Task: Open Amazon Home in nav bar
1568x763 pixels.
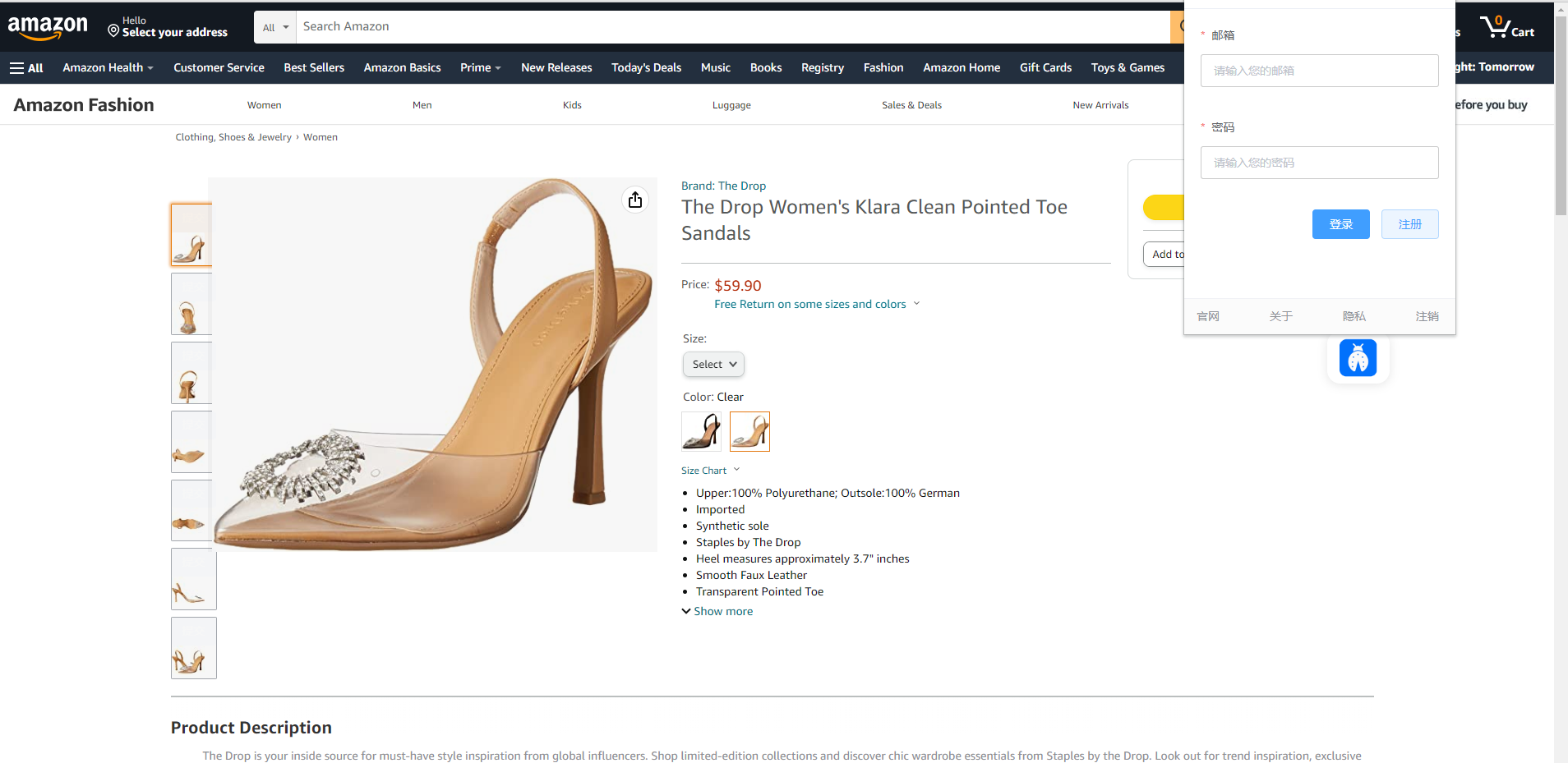Action: pos(961,68)
